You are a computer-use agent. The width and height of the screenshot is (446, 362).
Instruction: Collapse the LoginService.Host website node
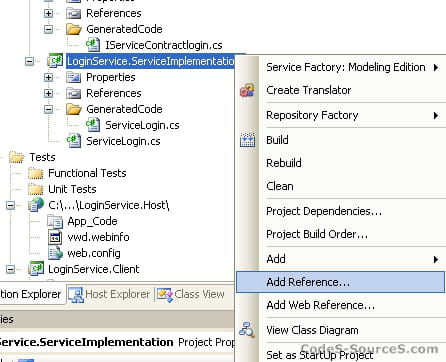pos(11,205)
